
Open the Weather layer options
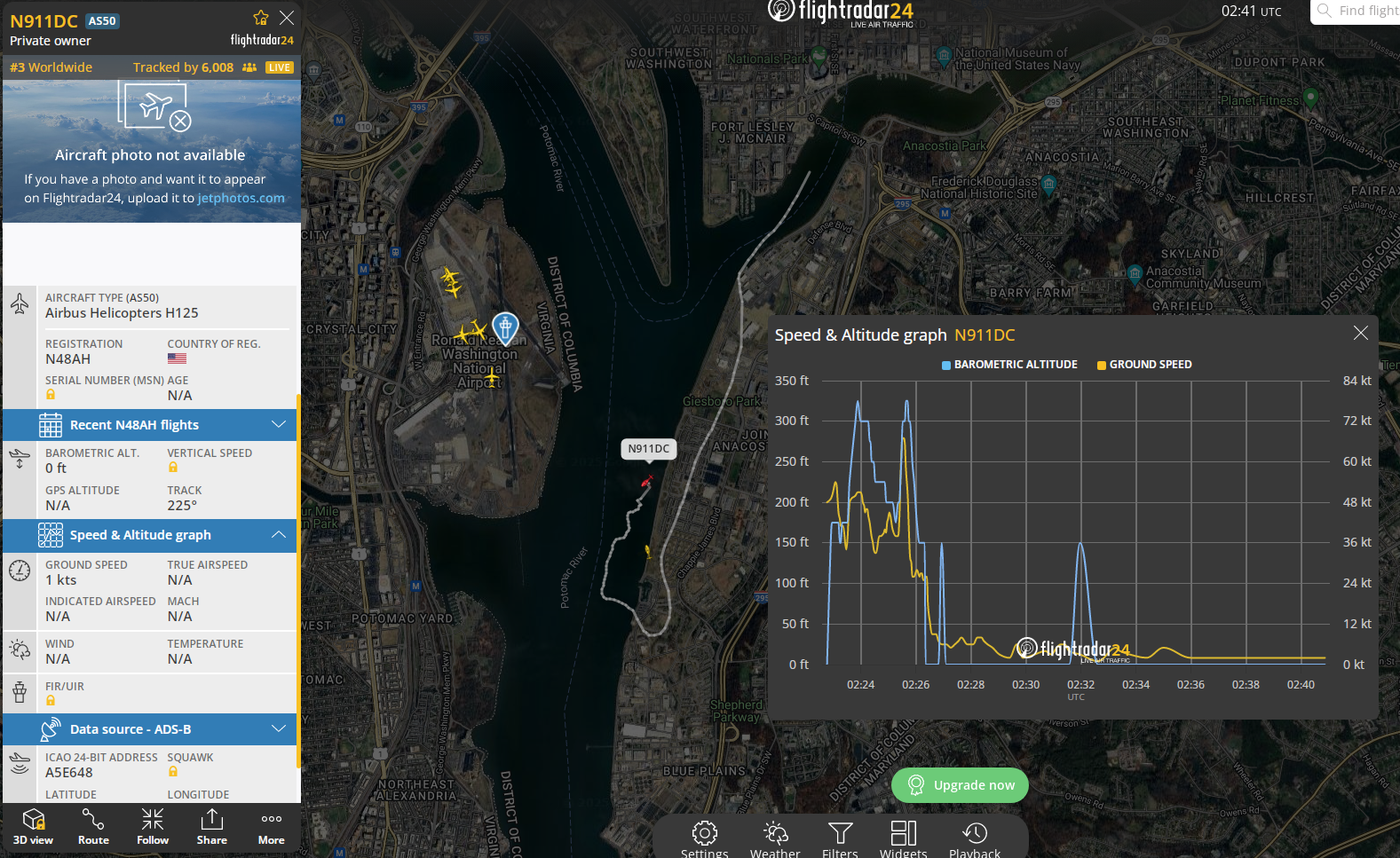(x=775, y=839)
